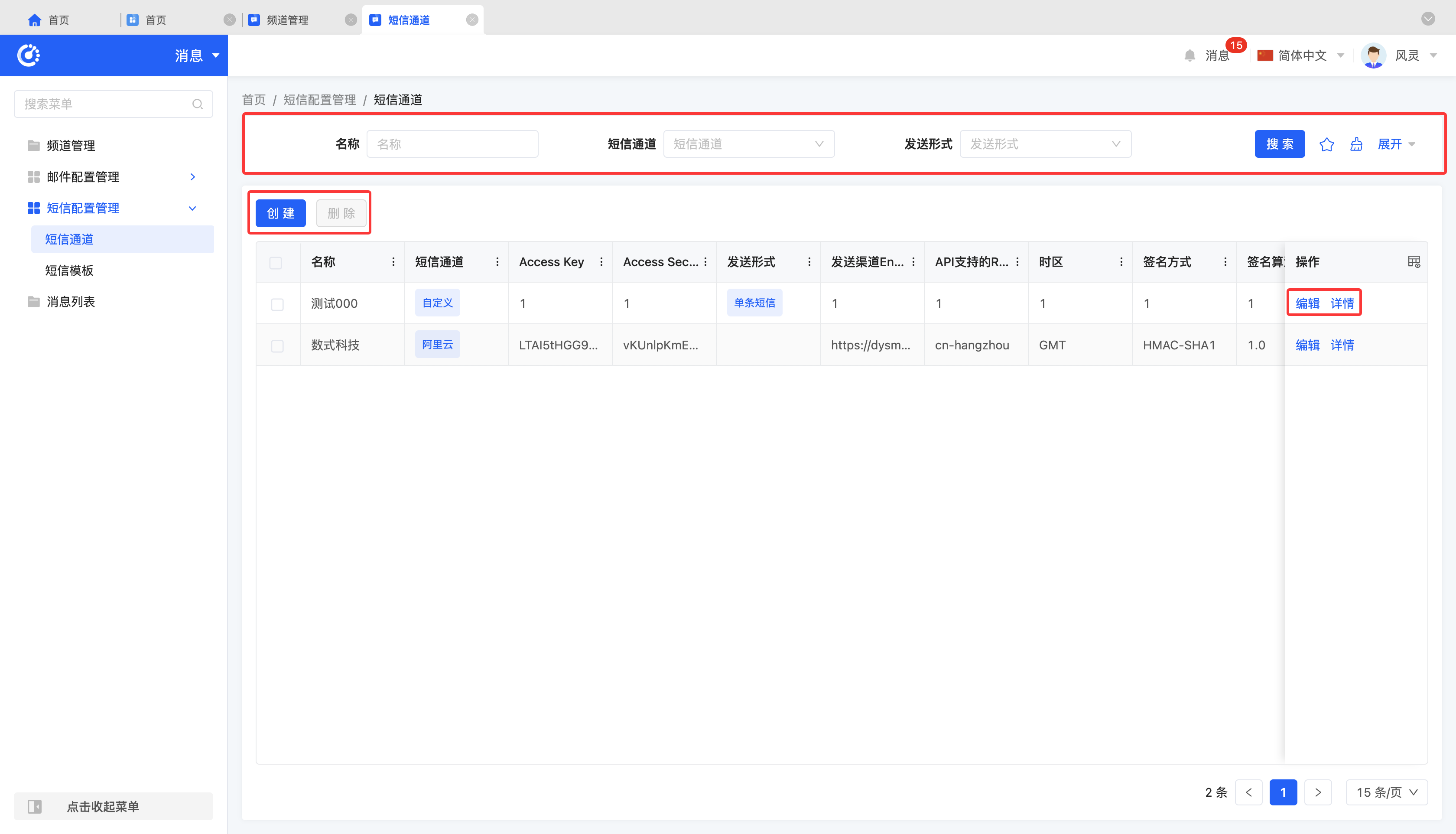
Task: Open the 名称 column options menu icon
Action: point(393,262)
